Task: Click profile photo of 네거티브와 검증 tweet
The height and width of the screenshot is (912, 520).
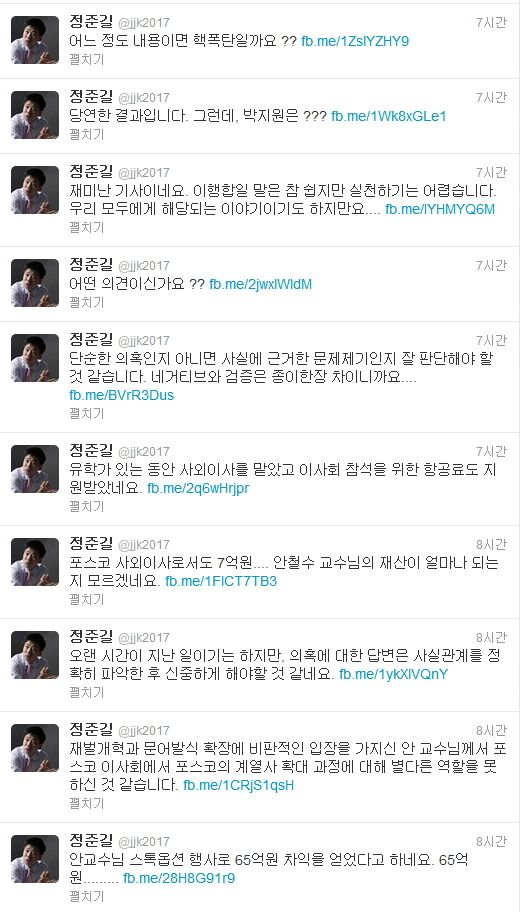Action: 35,358
